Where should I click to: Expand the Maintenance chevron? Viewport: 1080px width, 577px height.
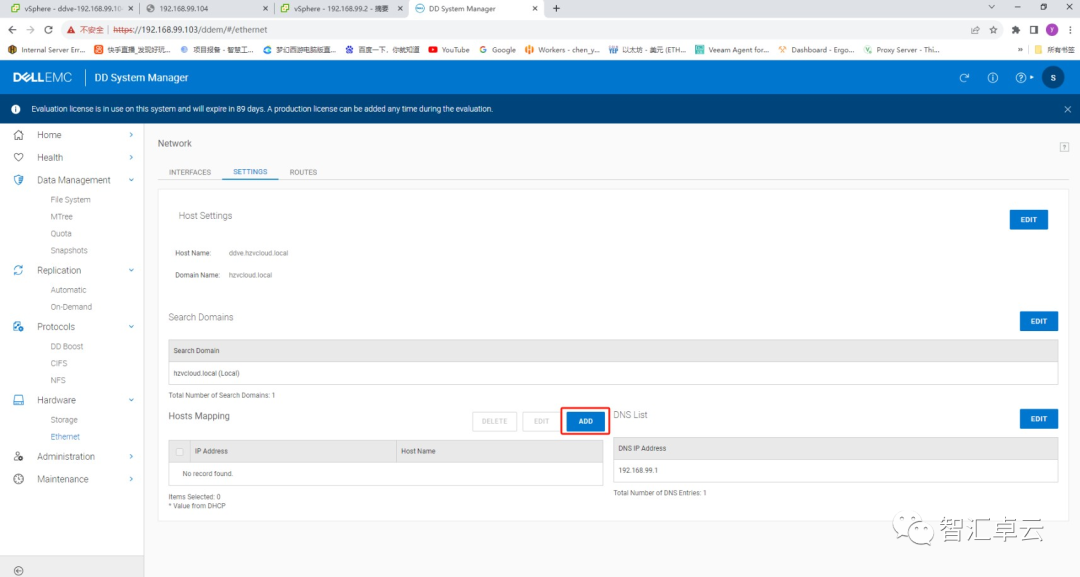pos(131,479)
